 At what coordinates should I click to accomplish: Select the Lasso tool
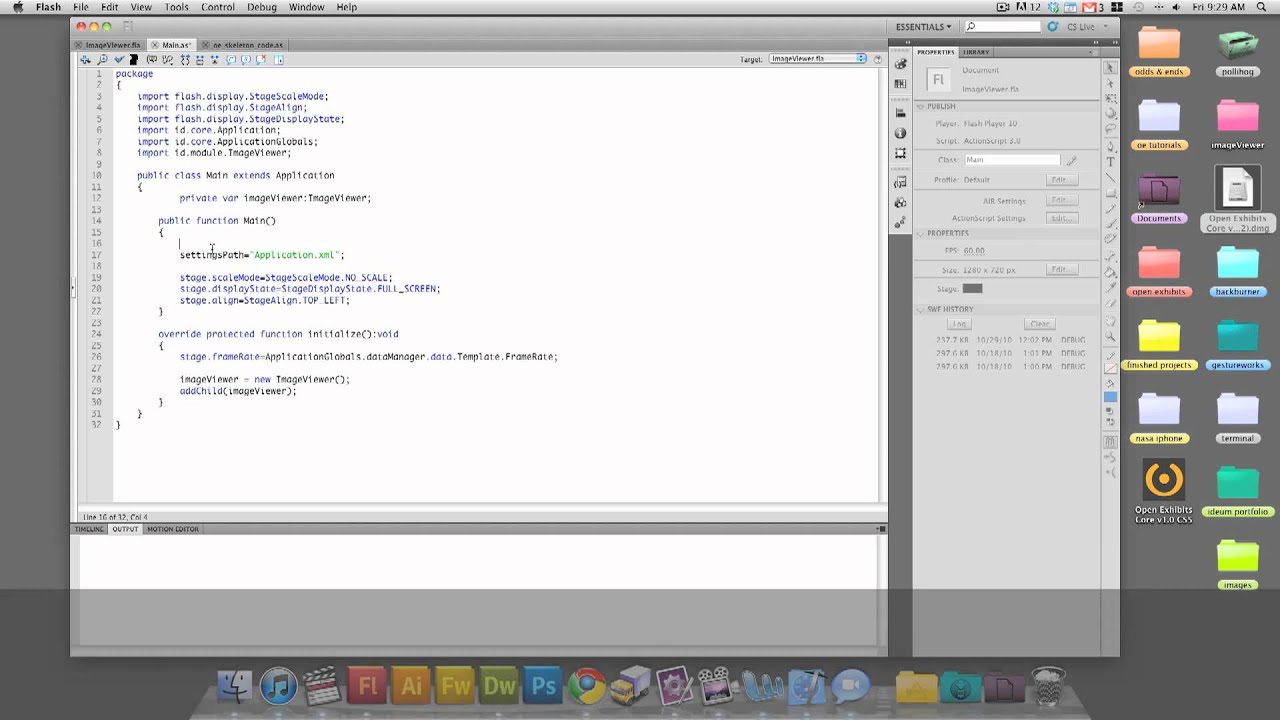pos(1110,126)
